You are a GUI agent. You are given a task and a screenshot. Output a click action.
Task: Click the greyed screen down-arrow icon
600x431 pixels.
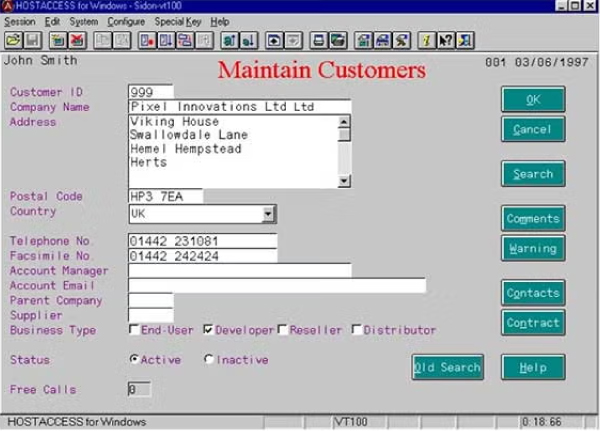pos(293,40)
